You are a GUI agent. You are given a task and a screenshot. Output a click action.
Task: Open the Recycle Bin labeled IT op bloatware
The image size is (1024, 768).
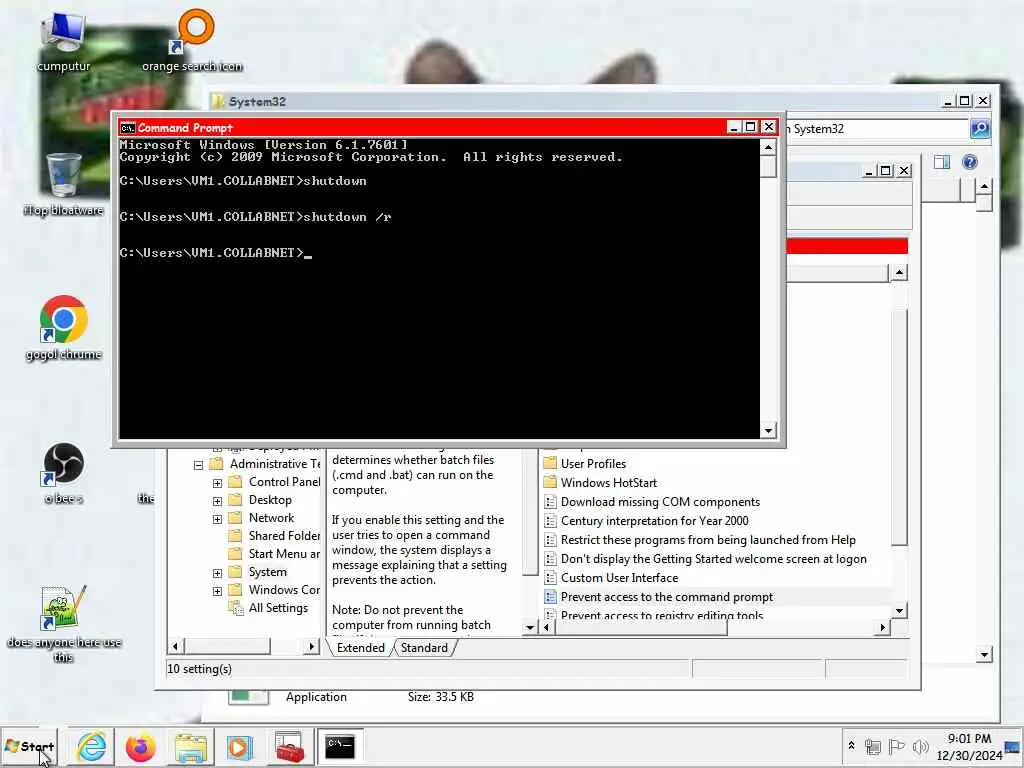[x=63, y=184]
